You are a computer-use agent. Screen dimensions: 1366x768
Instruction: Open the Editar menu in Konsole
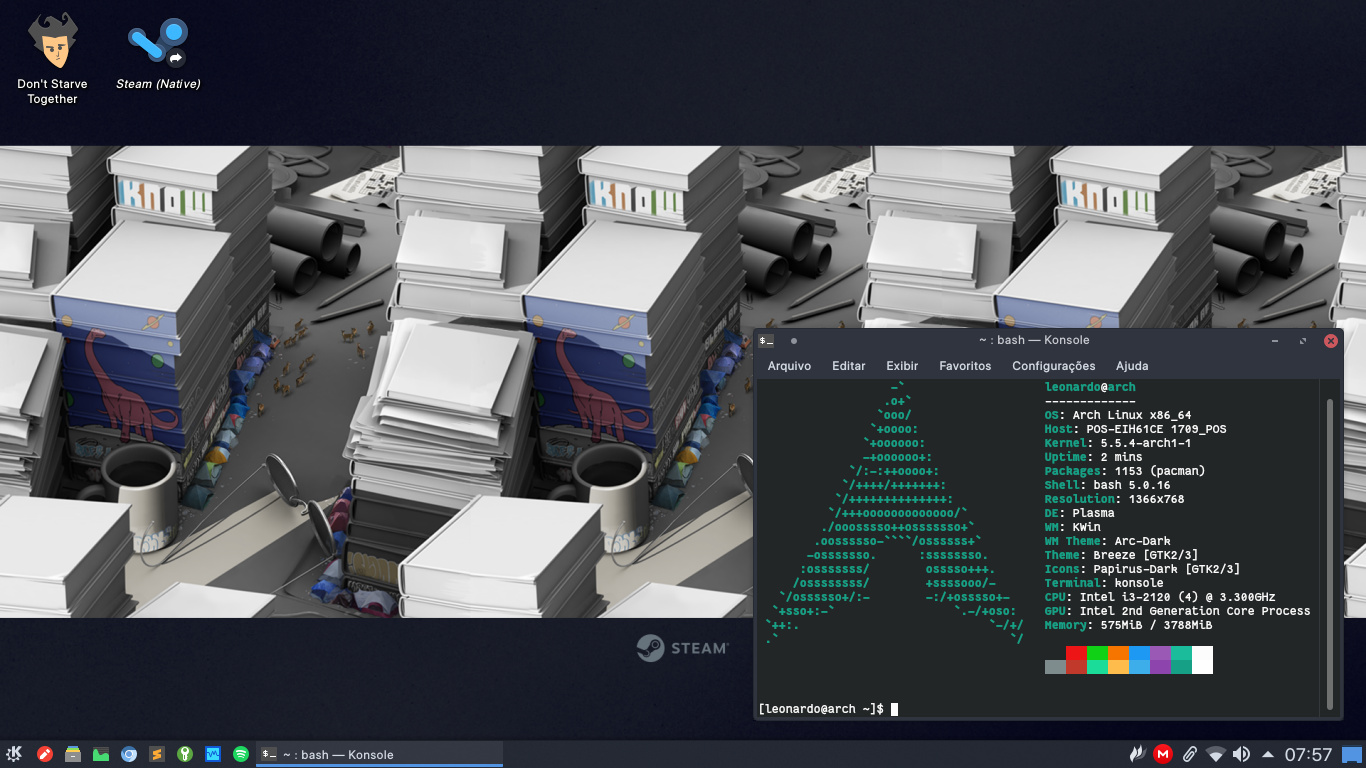[x=849, y=366]
